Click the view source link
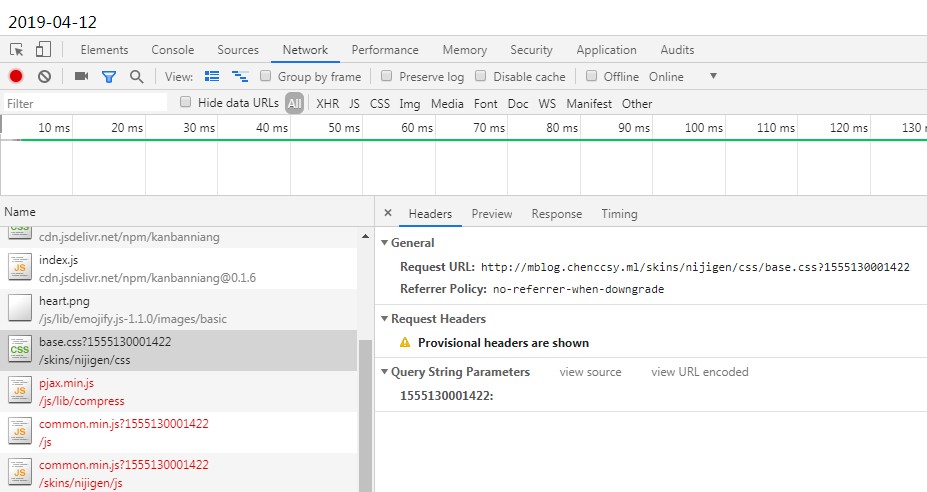 coord(590,372)
